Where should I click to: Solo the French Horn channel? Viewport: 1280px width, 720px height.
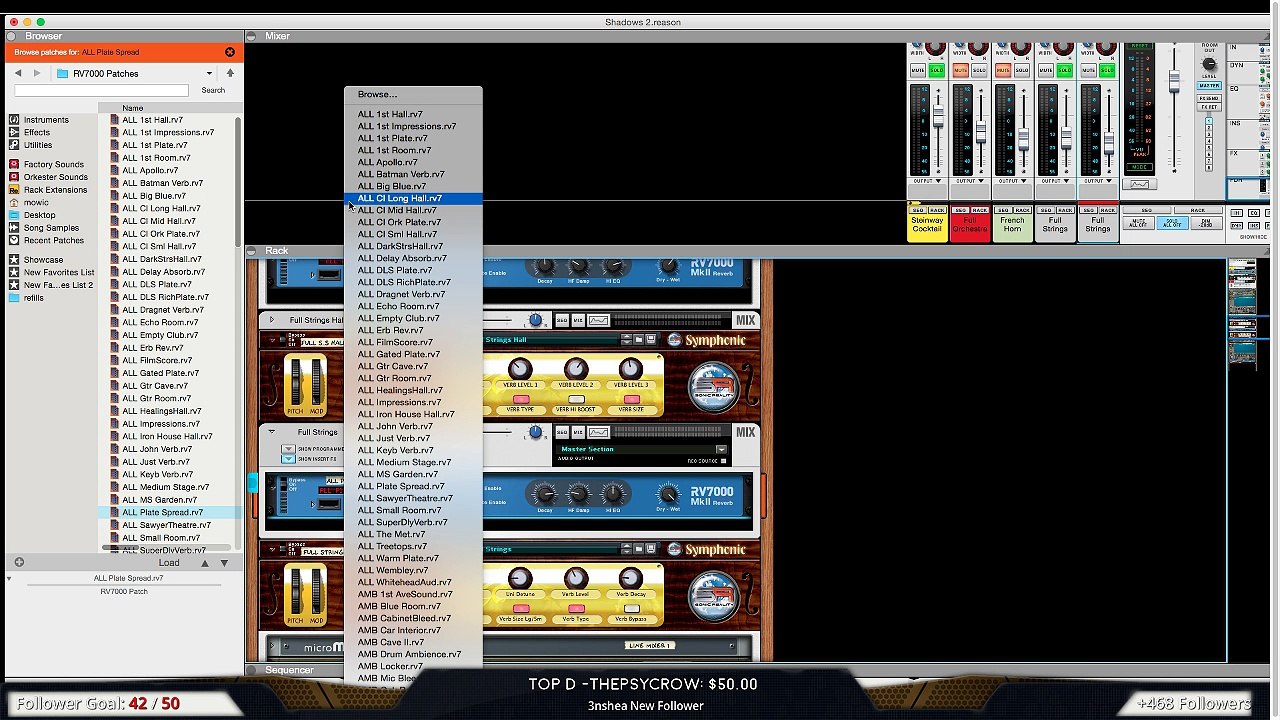(x=1022, y=70)
